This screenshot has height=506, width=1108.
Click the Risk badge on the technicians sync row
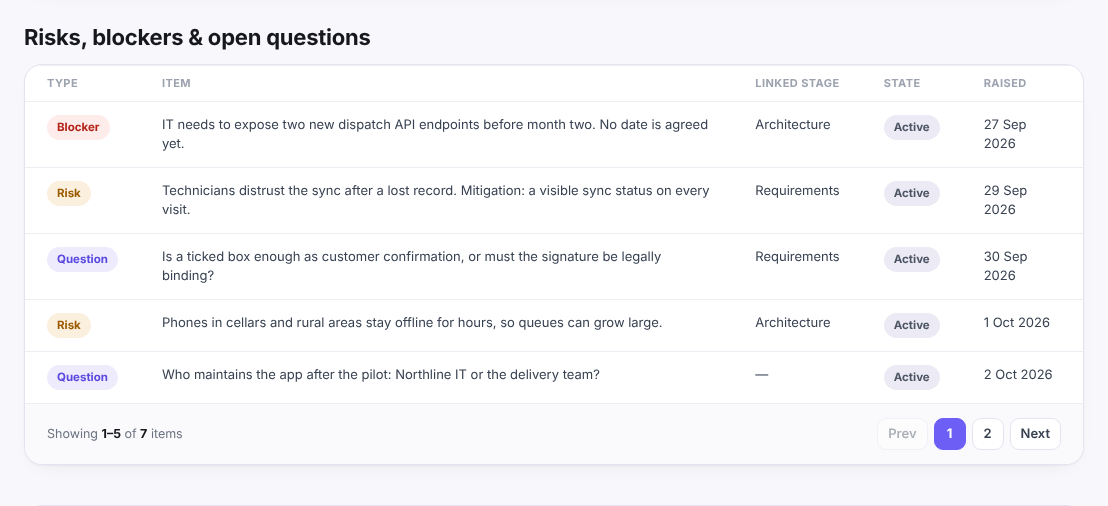point(69,193)
